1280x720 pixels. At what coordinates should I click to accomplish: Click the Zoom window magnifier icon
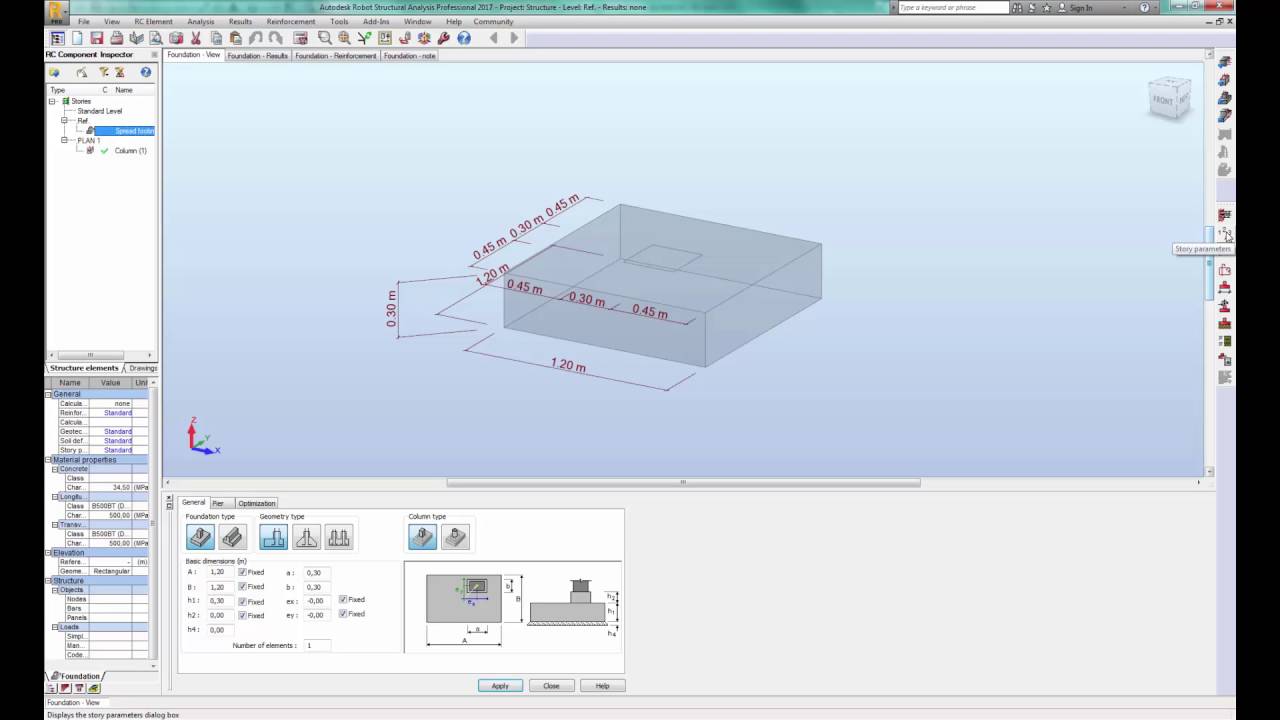(x=324, y=38)
